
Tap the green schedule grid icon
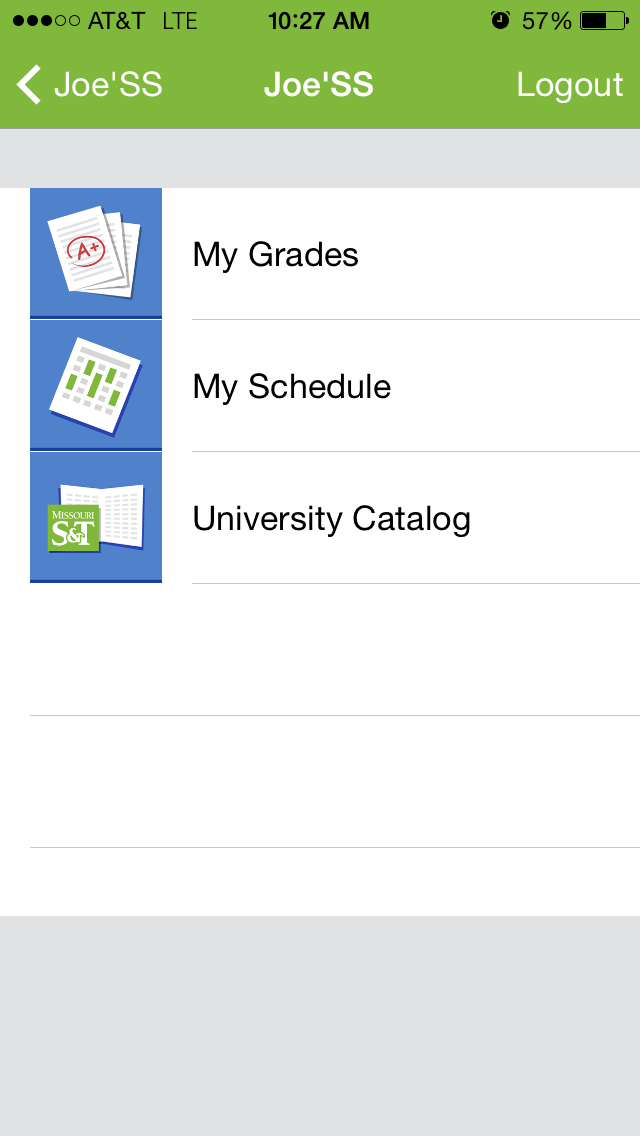click(96, 385)
